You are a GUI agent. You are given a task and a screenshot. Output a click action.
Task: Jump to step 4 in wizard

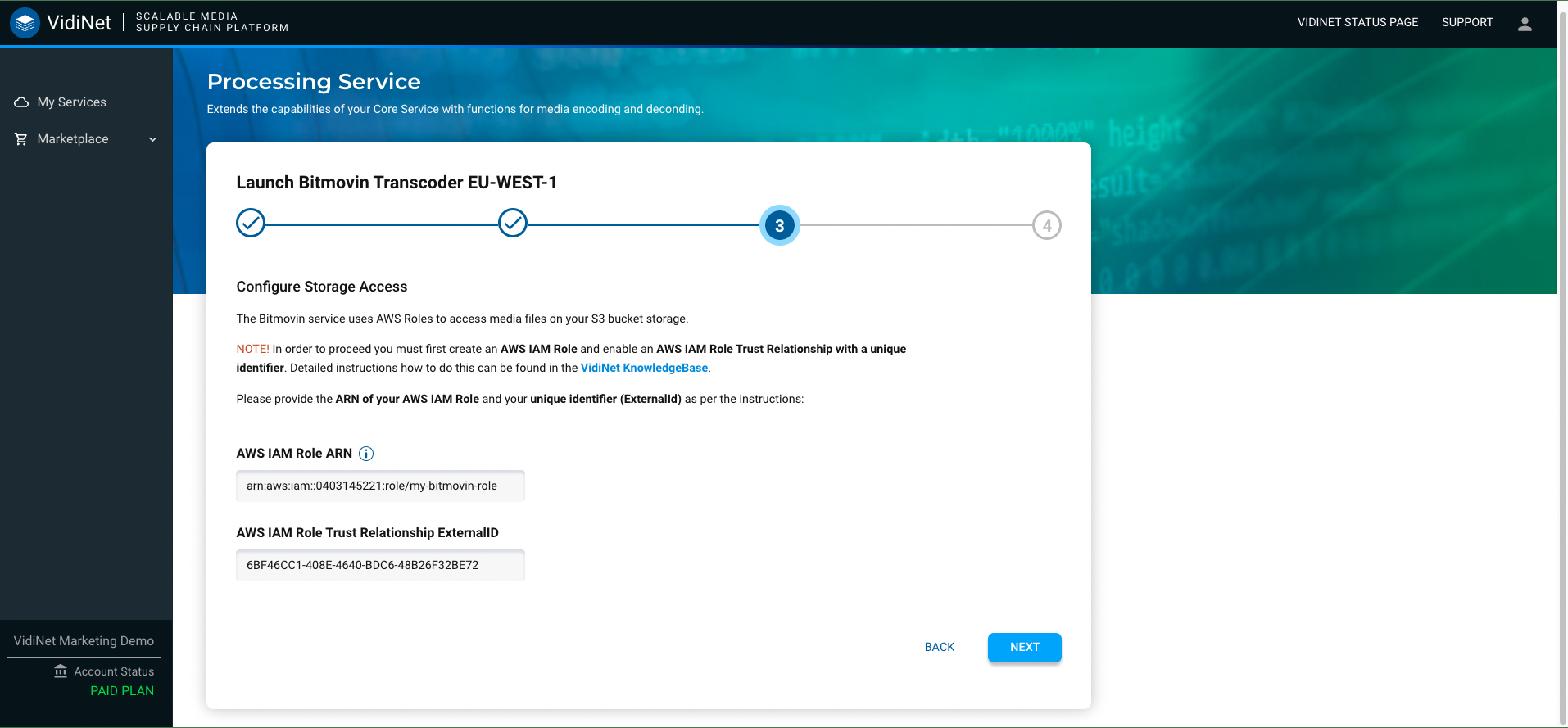click(x=1046, y=225)
